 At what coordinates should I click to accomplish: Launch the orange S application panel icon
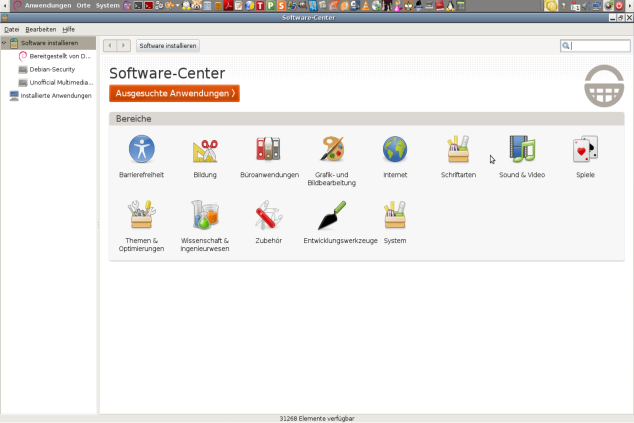tap(281, 6)
